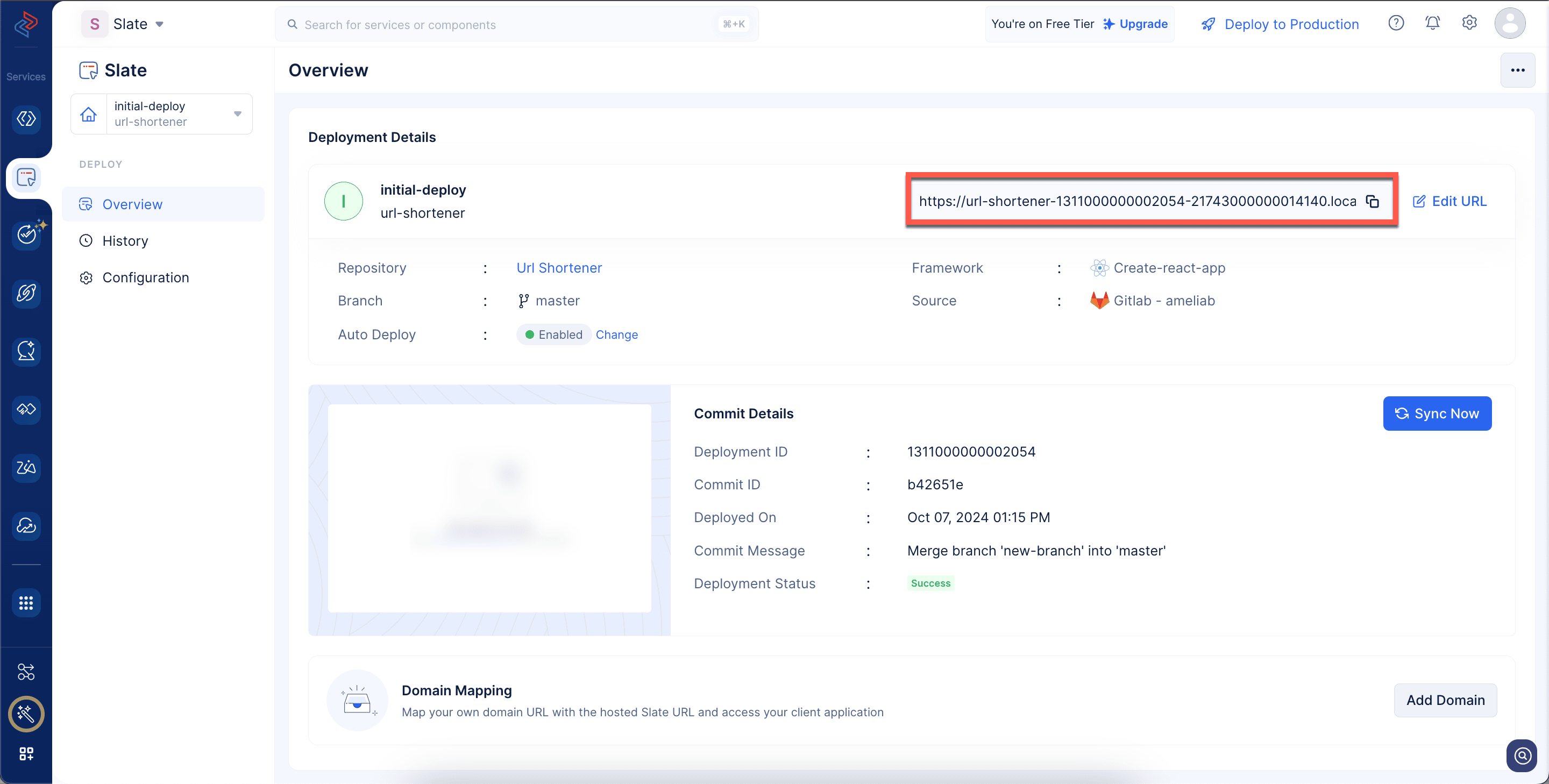The height and width of the screenshot is (784, 1549).
Task: Open the rocket orbit service icon
Action: click(26, 293)
